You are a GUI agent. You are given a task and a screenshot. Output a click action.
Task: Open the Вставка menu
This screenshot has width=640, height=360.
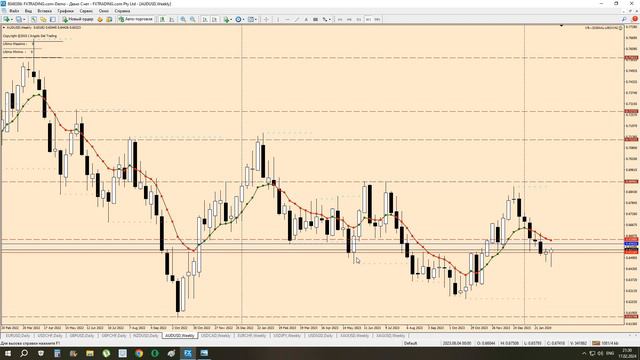pyautogui.click(x=44, y=11)
